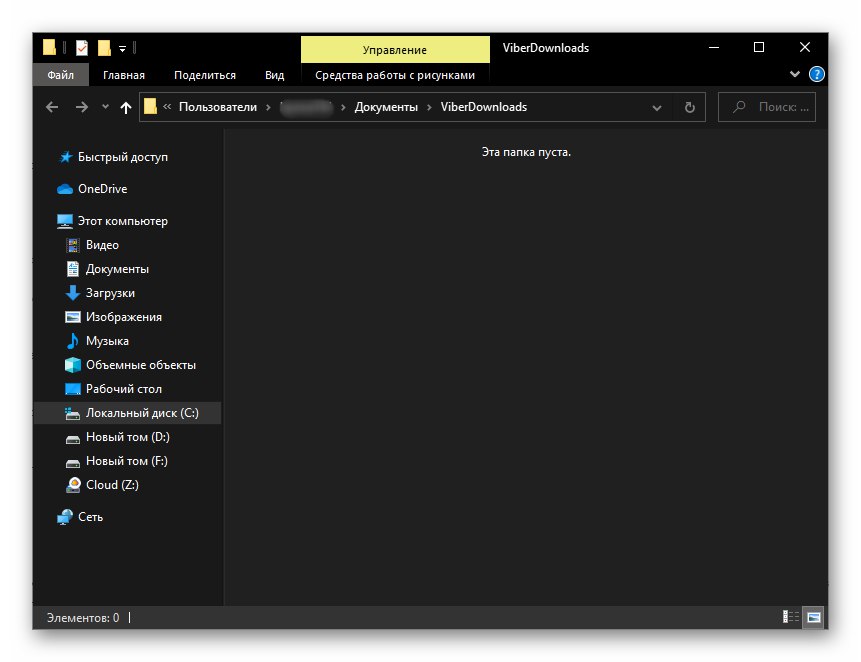Viewport: 861px width, 662px height.
Task: Switch to large icons view in status bar
Action: click(814, 617)
